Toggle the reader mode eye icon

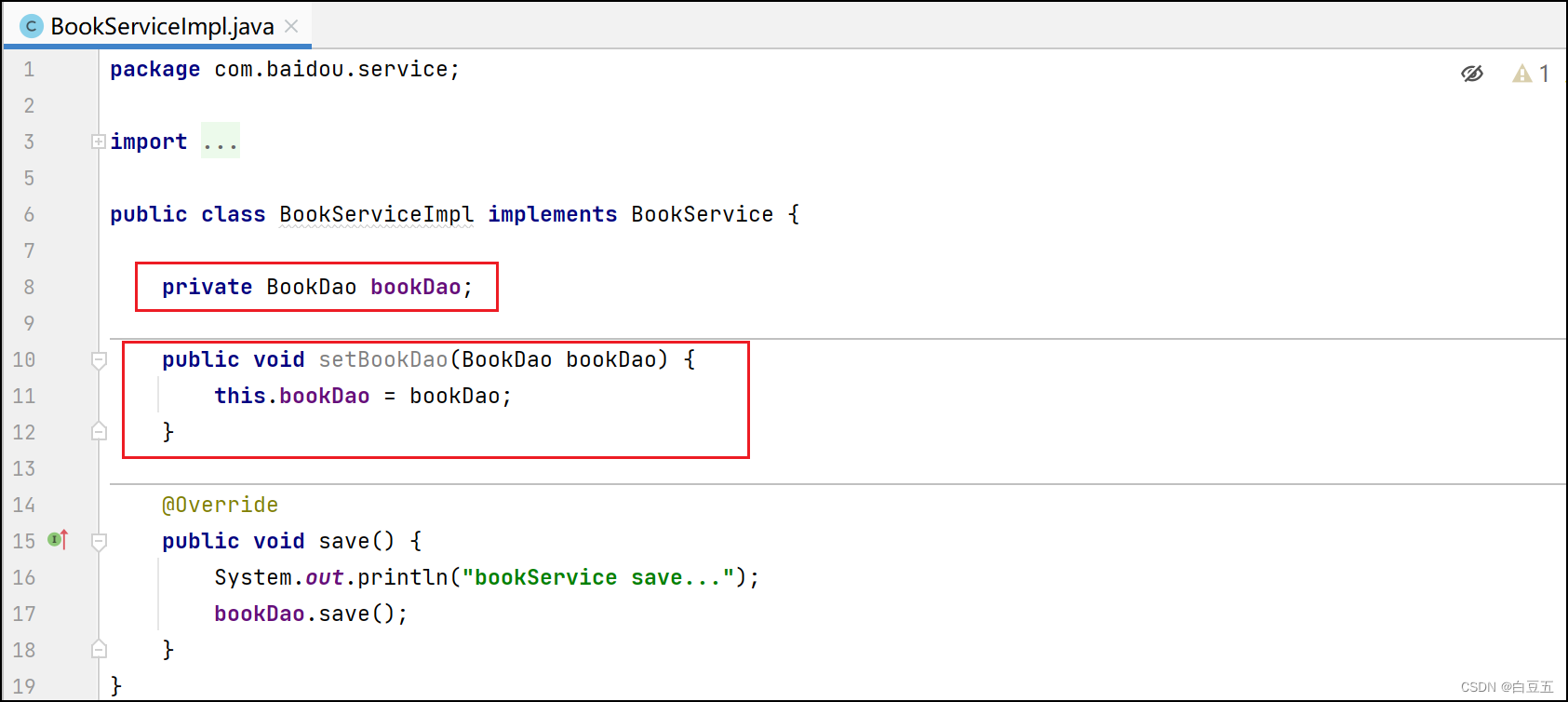click(1472, 74)
